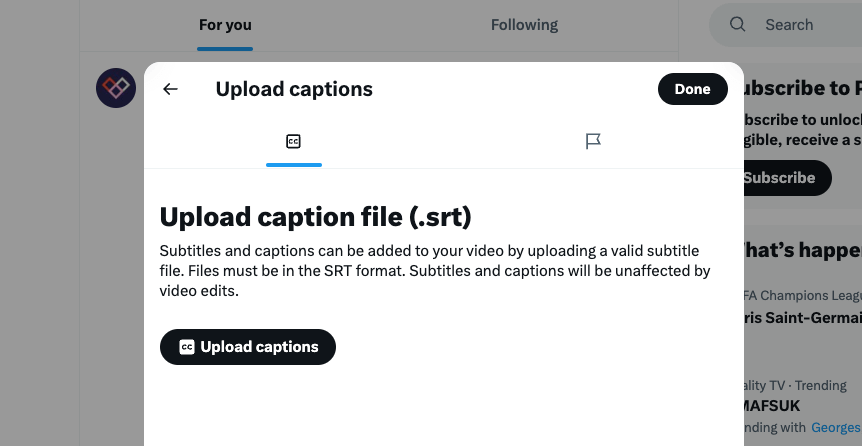Image resolution: width=862 pixels, height=446 pixels.
Task: Switch to the For you tab
Action: click(x=225, y=25)
